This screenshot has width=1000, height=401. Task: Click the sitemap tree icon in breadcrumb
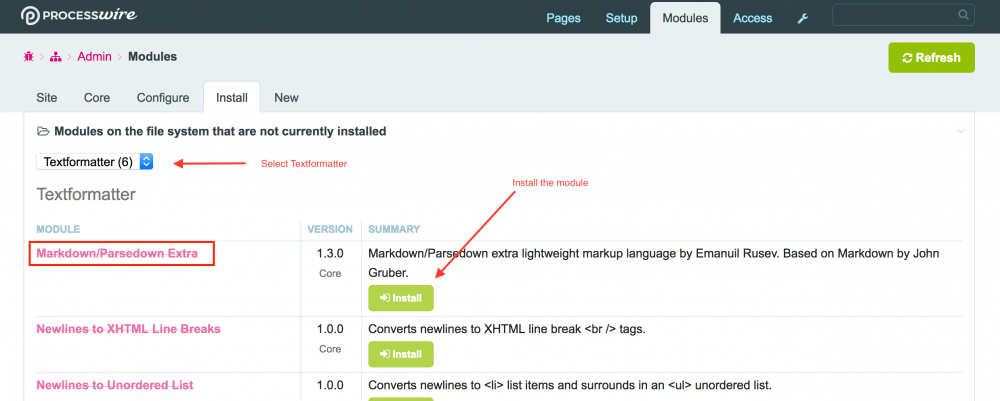pyautogui.click(x=56, y=57)
